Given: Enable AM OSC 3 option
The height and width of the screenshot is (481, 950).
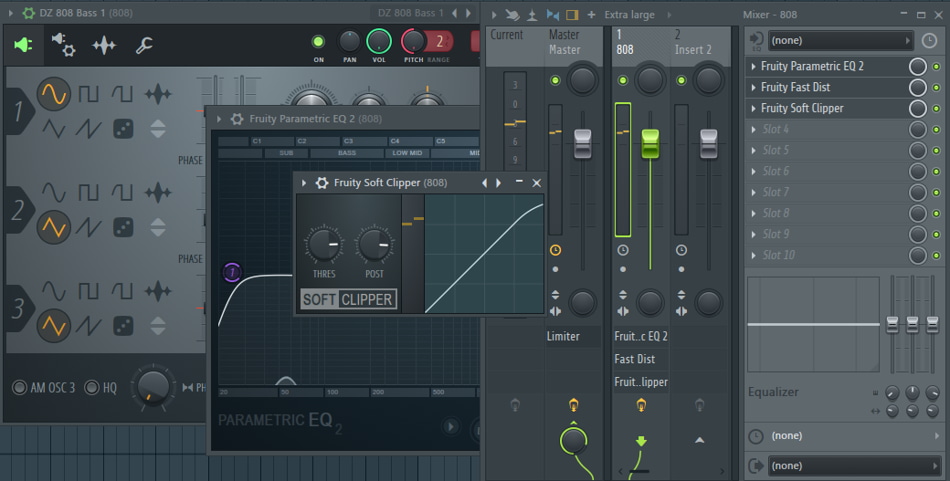Looking at the screenshot, I should [x=19, y=387].
